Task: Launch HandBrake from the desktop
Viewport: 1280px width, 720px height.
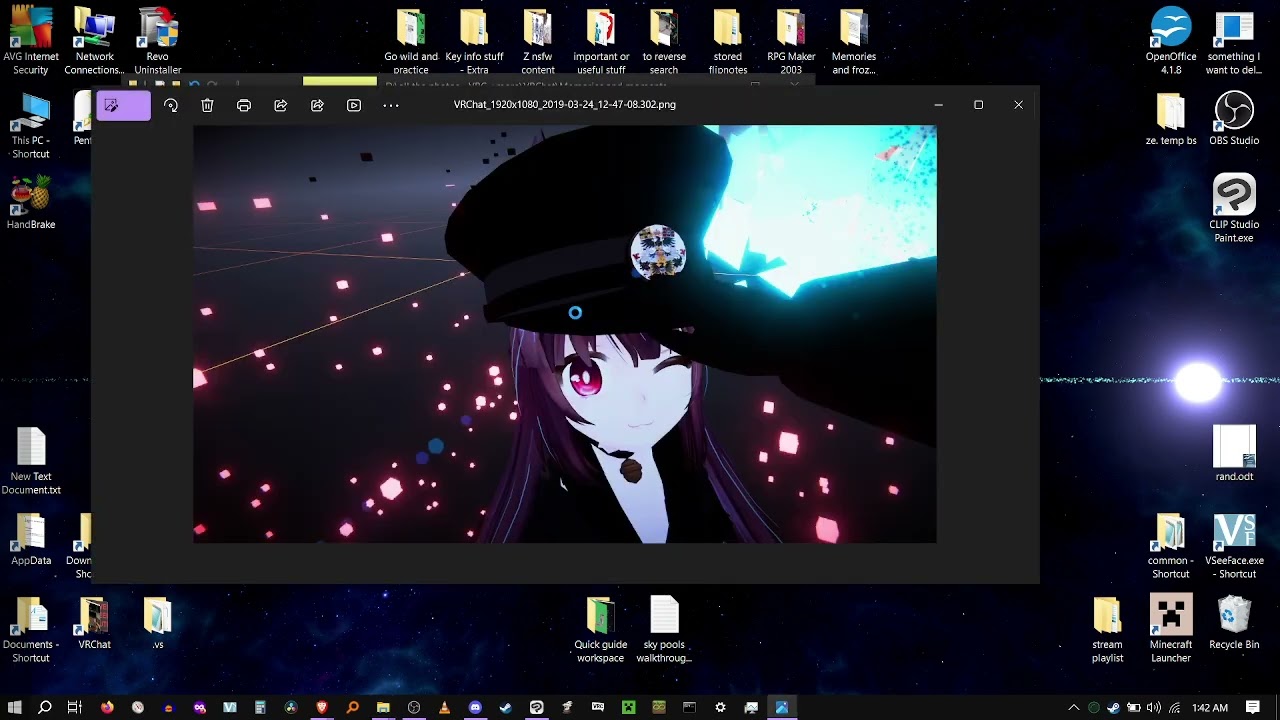Action: click(31, 203)
